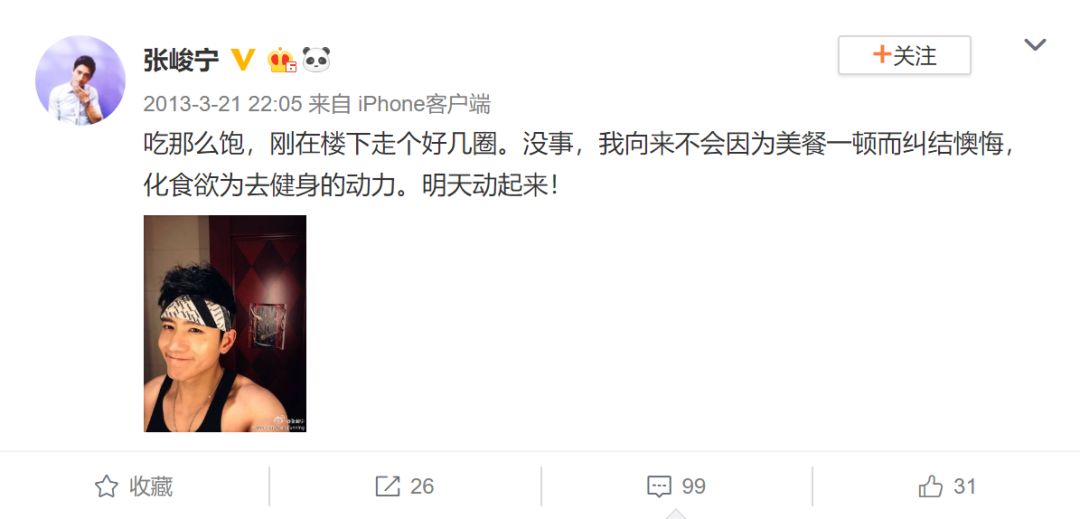Click the comment speech bubble icon
The image size is (1080, 519).
click(x=659, y=487)
